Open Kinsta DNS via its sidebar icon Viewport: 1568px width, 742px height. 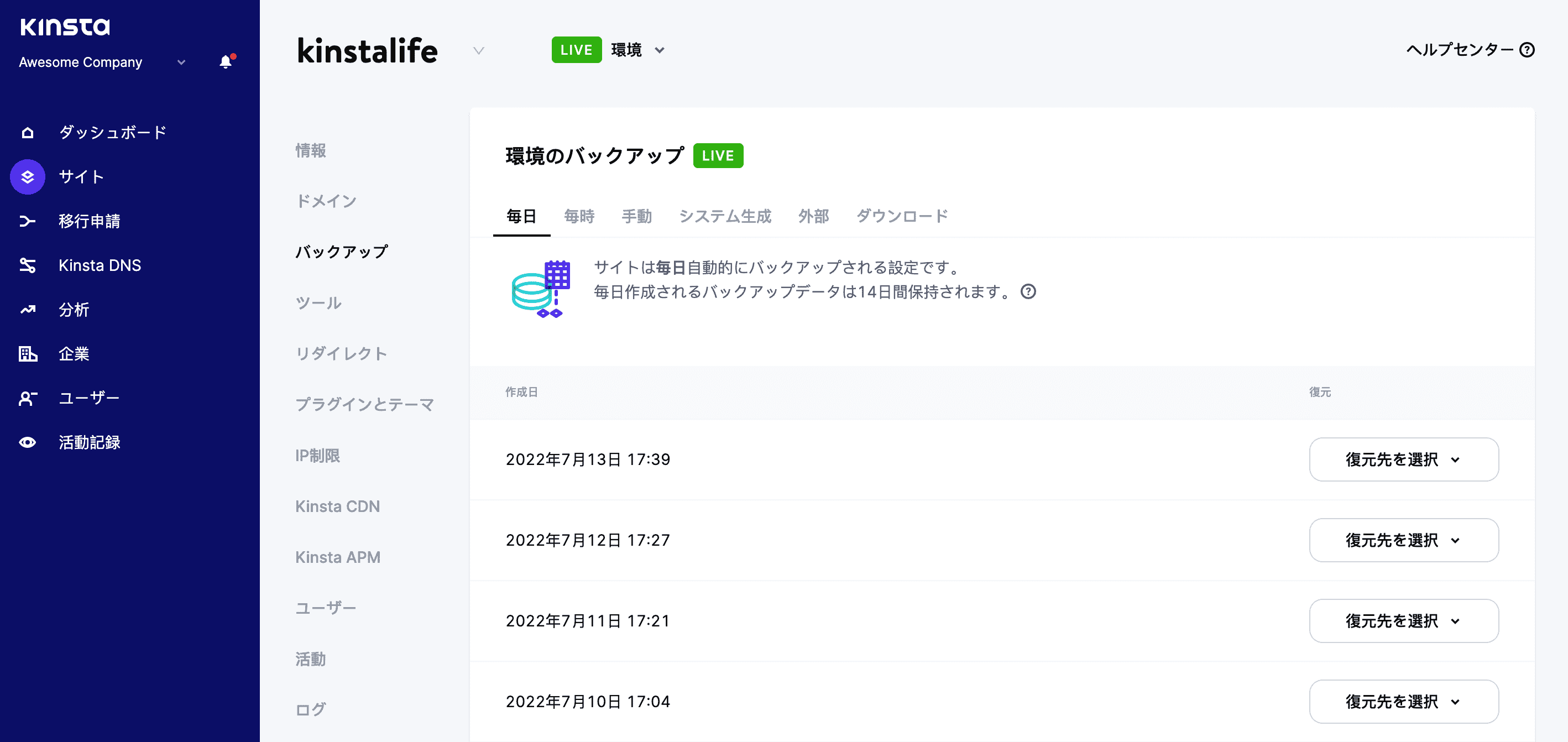click(x=27, y=265)
